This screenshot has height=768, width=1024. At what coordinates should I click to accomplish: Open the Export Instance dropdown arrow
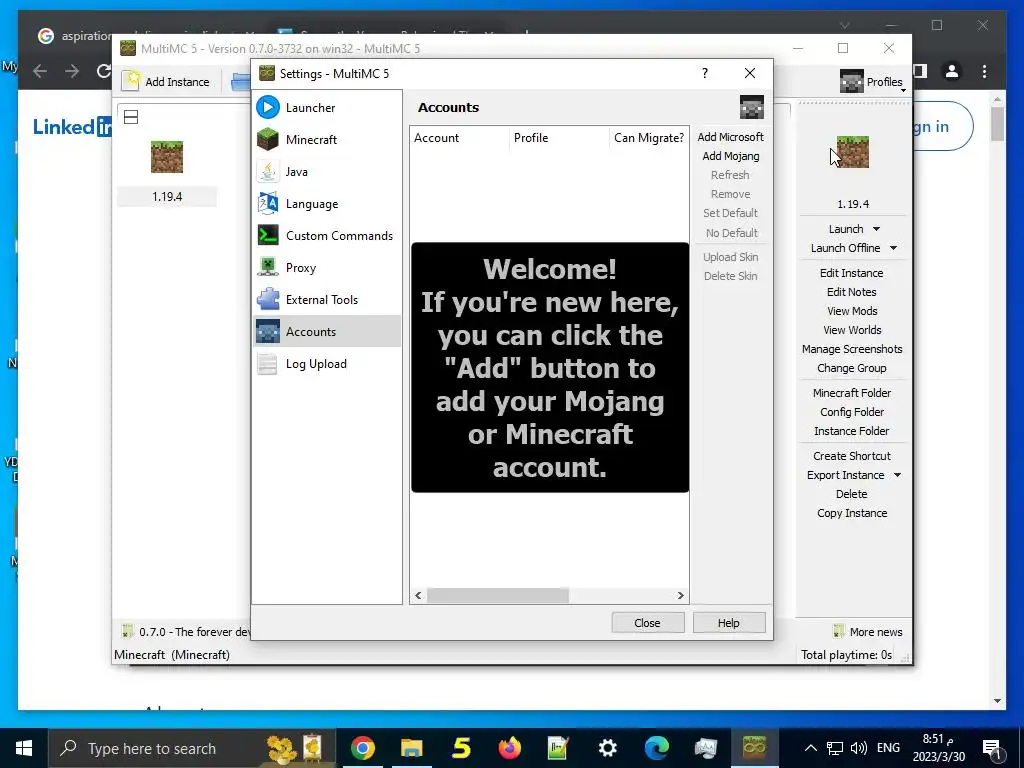[x=897, y=475]
